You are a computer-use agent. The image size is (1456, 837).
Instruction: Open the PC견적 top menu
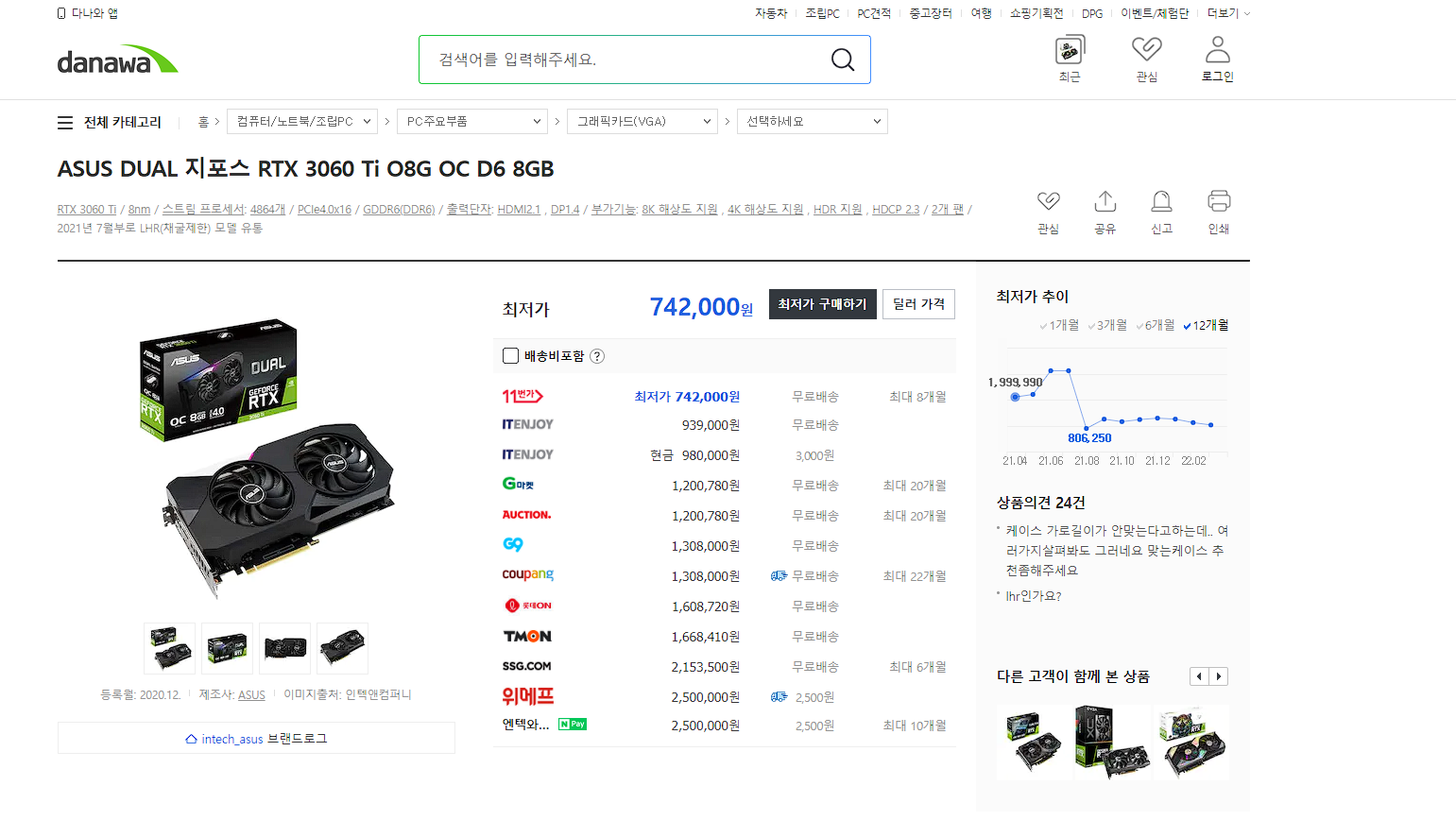(874, 13)
